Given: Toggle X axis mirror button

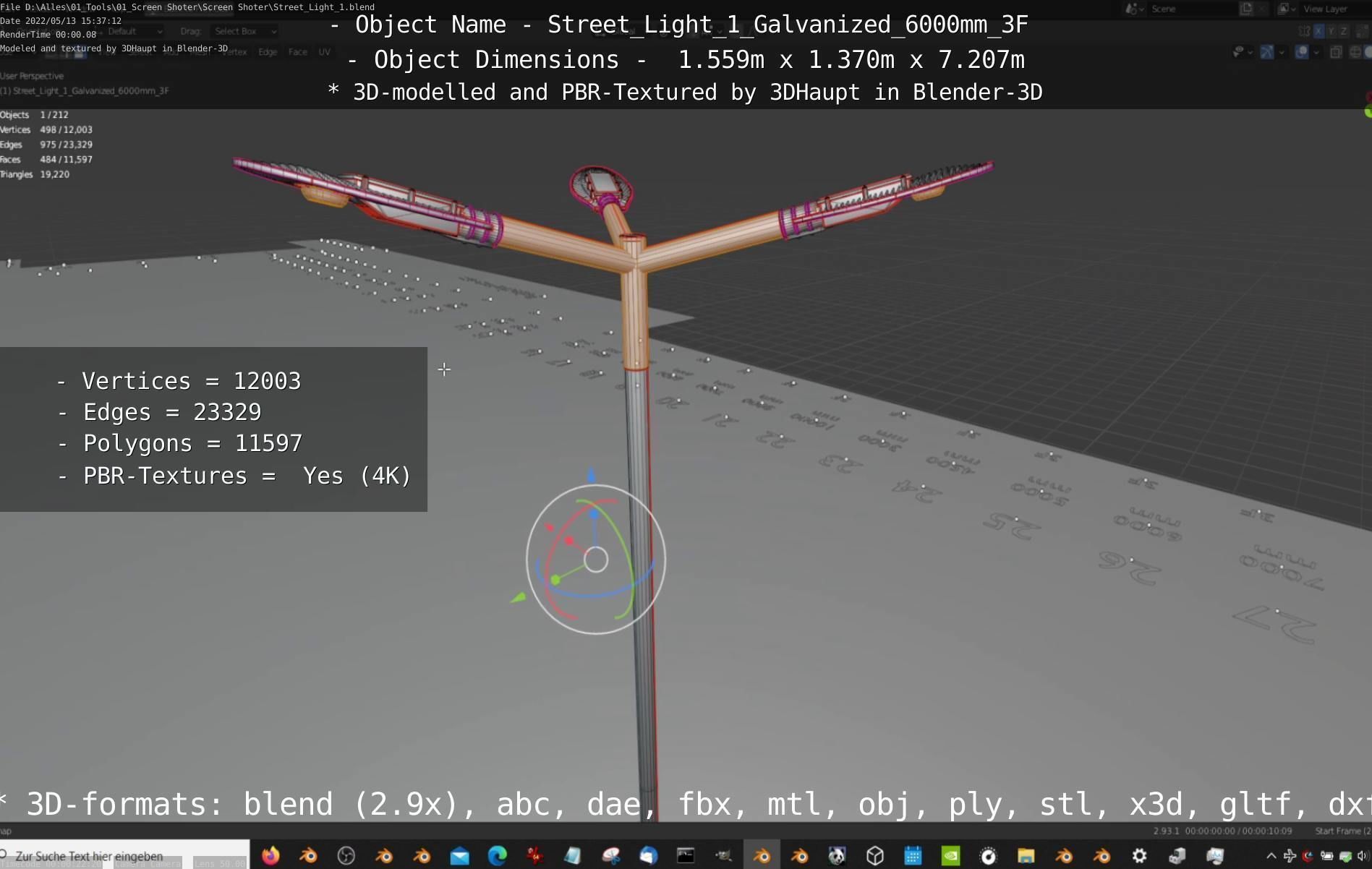Looking at the screenshot, I should (1318, 31).
